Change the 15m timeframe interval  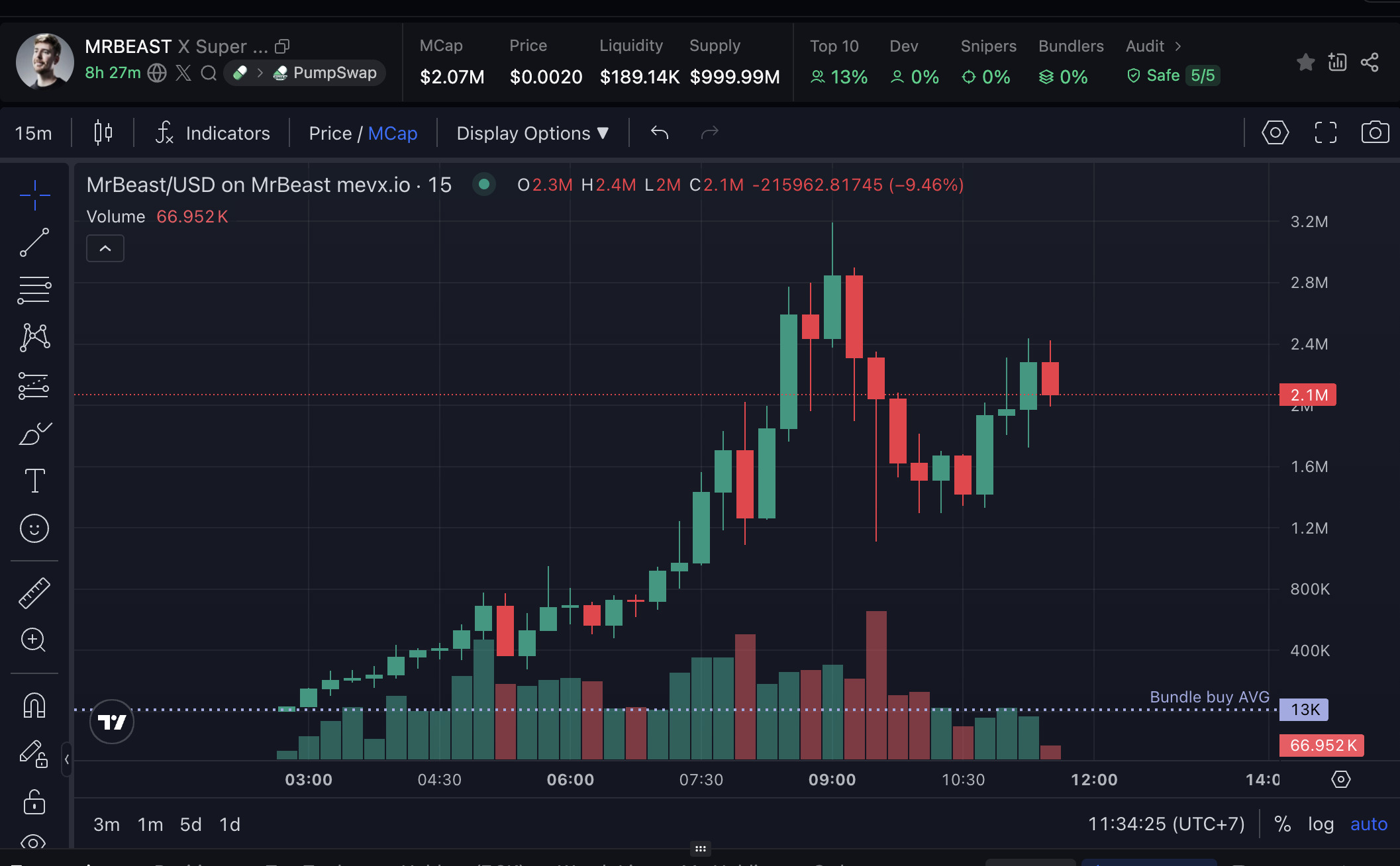pos(33,133)
